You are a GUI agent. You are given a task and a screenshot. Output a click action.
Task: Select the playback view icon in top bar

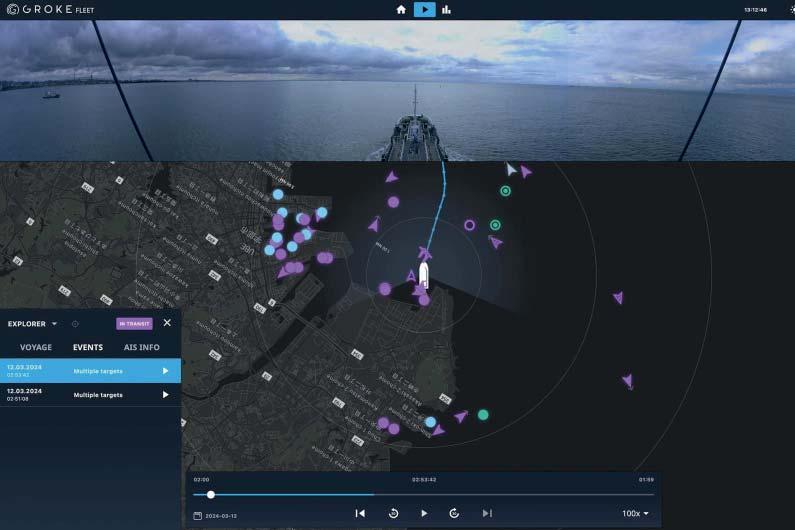coord(424,10)
